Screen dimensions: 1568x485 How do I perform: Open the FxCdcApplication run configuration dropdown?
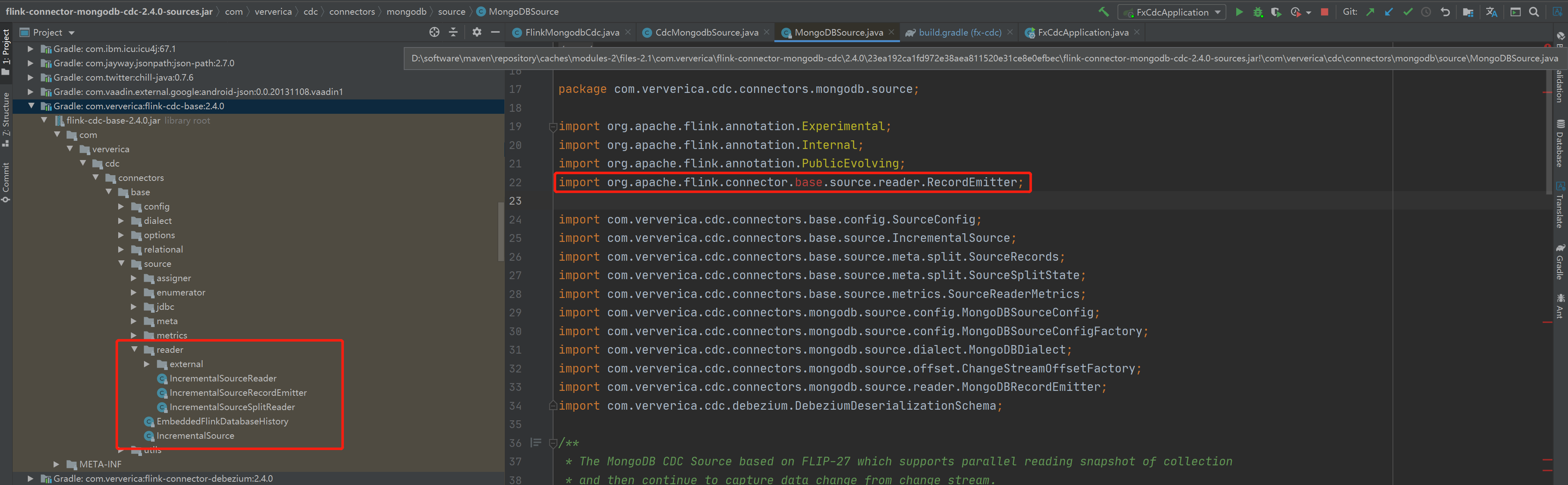(x=1172, y=12)
